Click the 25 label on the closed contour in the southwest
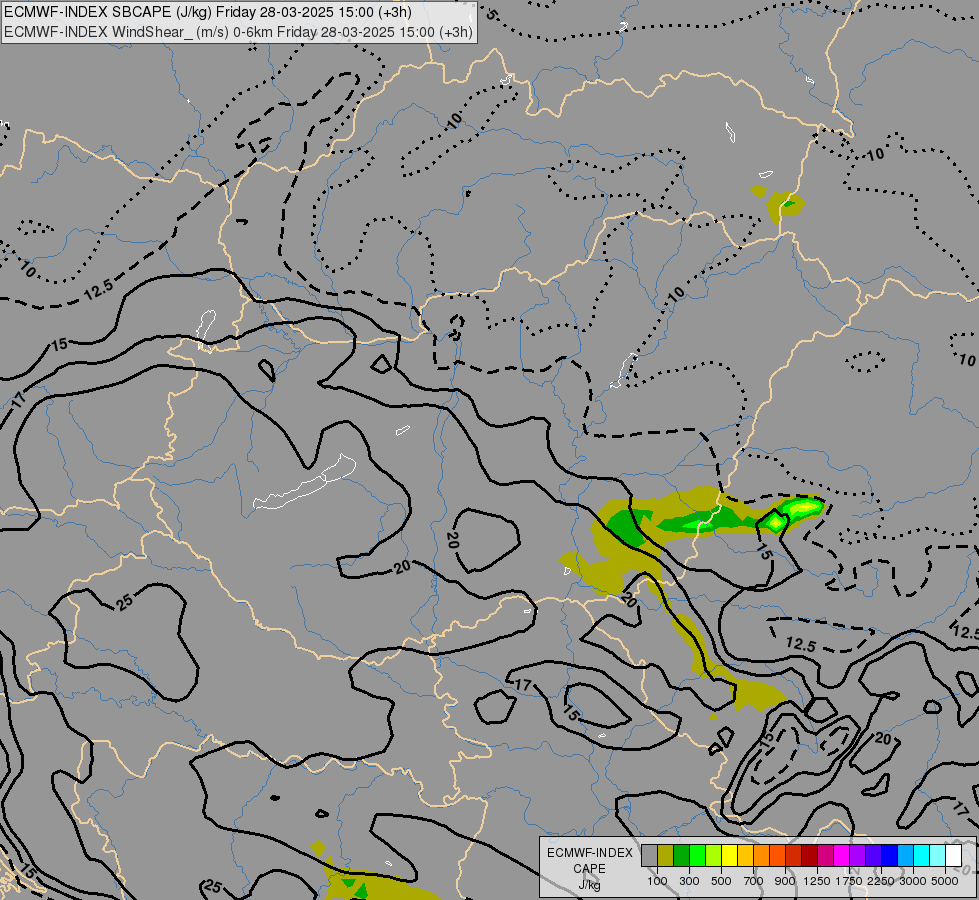 pos(125,601)
